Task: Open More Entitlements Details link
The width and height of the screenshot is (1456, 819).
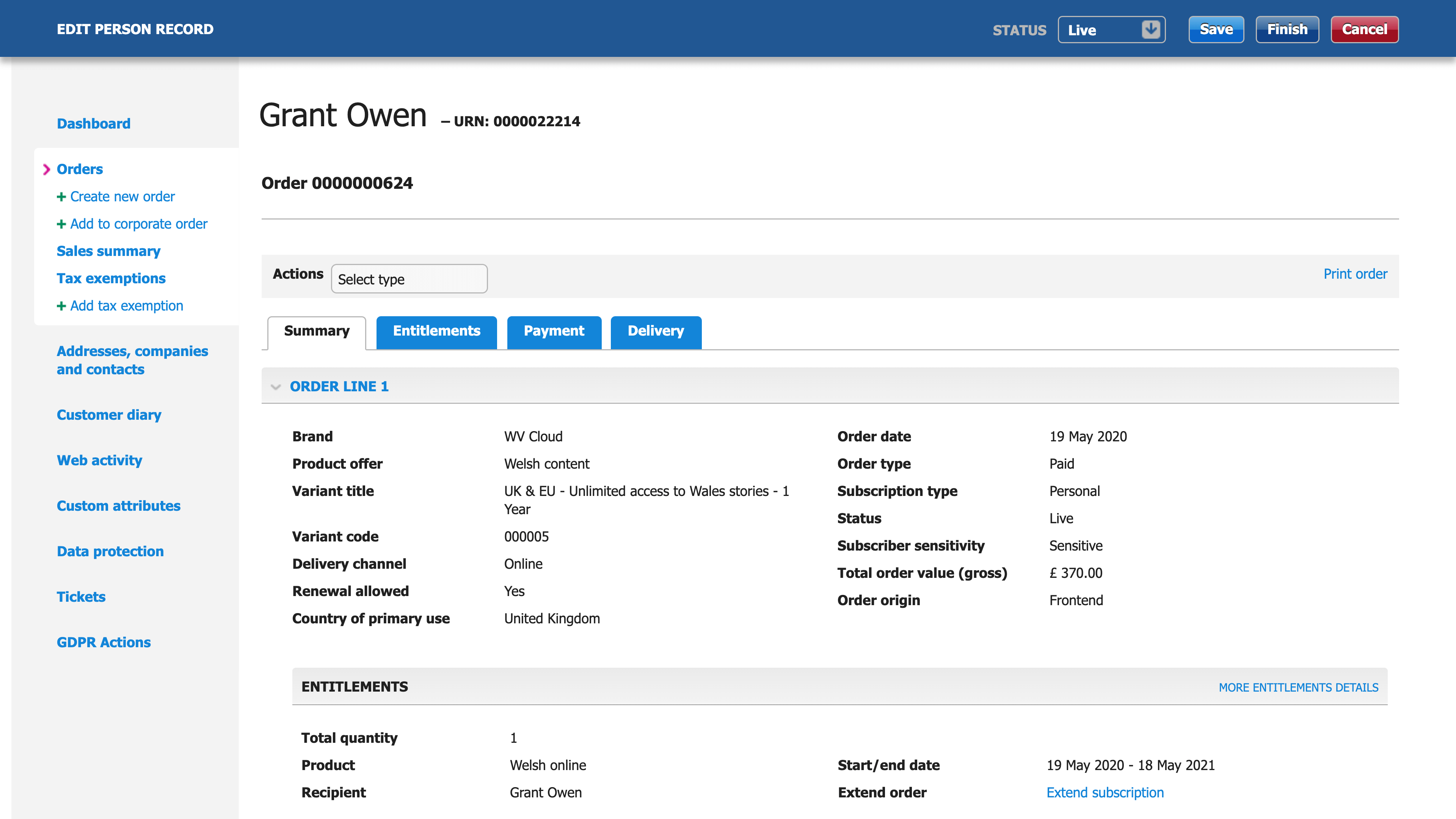Action: click(x=1298, y=687)
